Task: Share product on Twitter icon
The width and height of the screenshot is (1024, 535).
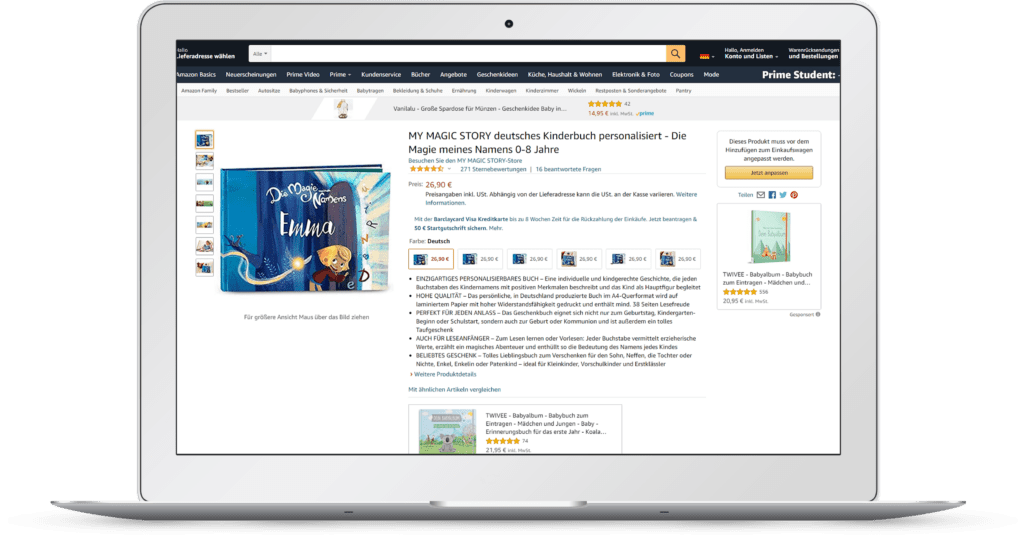Action: 783,195
